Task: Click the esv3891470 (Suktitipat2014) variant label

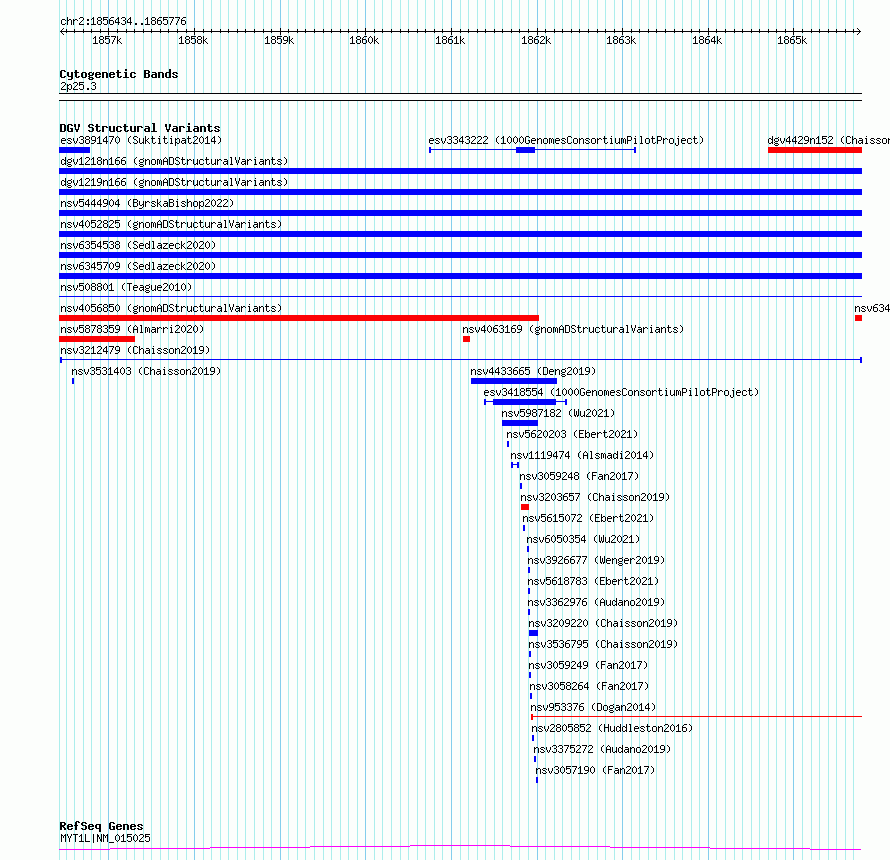Action: pyautogui.click(x=141, y=140)
